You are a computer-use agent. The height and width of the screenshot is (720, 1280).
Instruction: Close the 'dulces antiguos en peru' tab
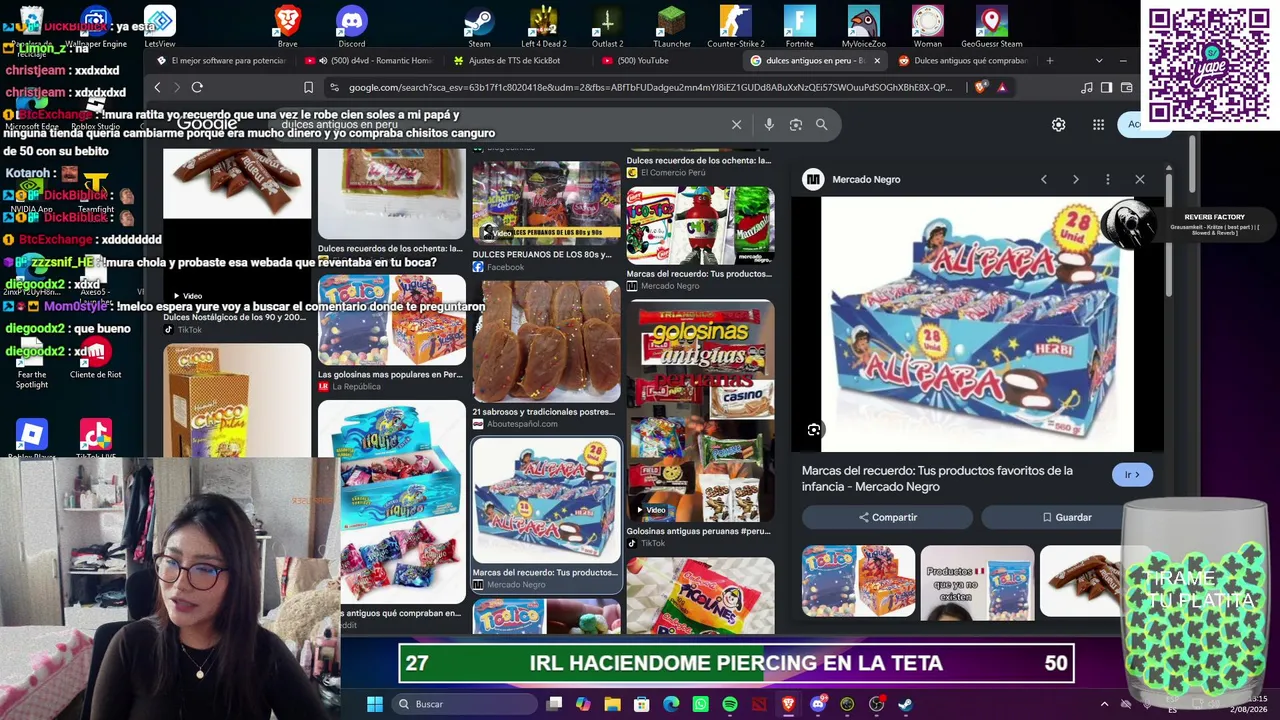pyautogui.click(x=877, y=61)
